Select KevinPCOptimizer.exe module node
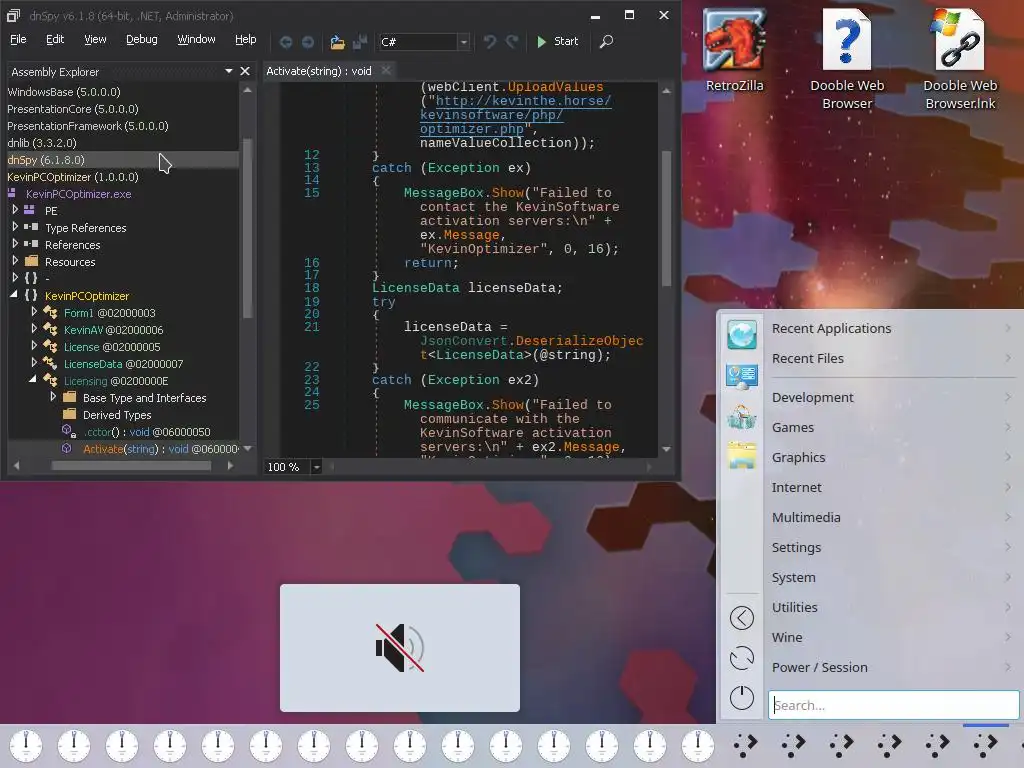The width and height of the screenshot is (1024, 768). pyautogui.click(x=78, y=194)
